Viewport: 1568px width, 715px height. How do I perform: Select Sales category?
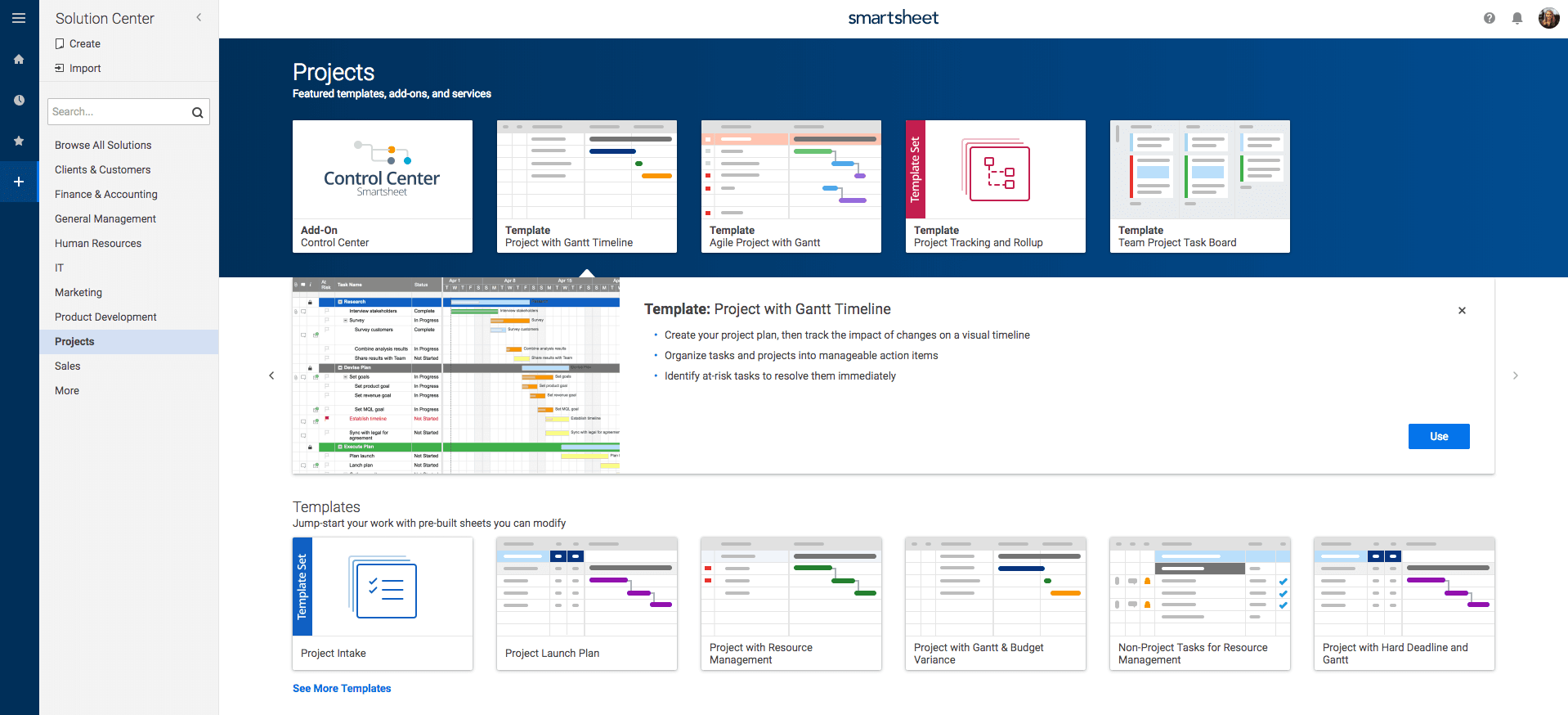point(67,366)
